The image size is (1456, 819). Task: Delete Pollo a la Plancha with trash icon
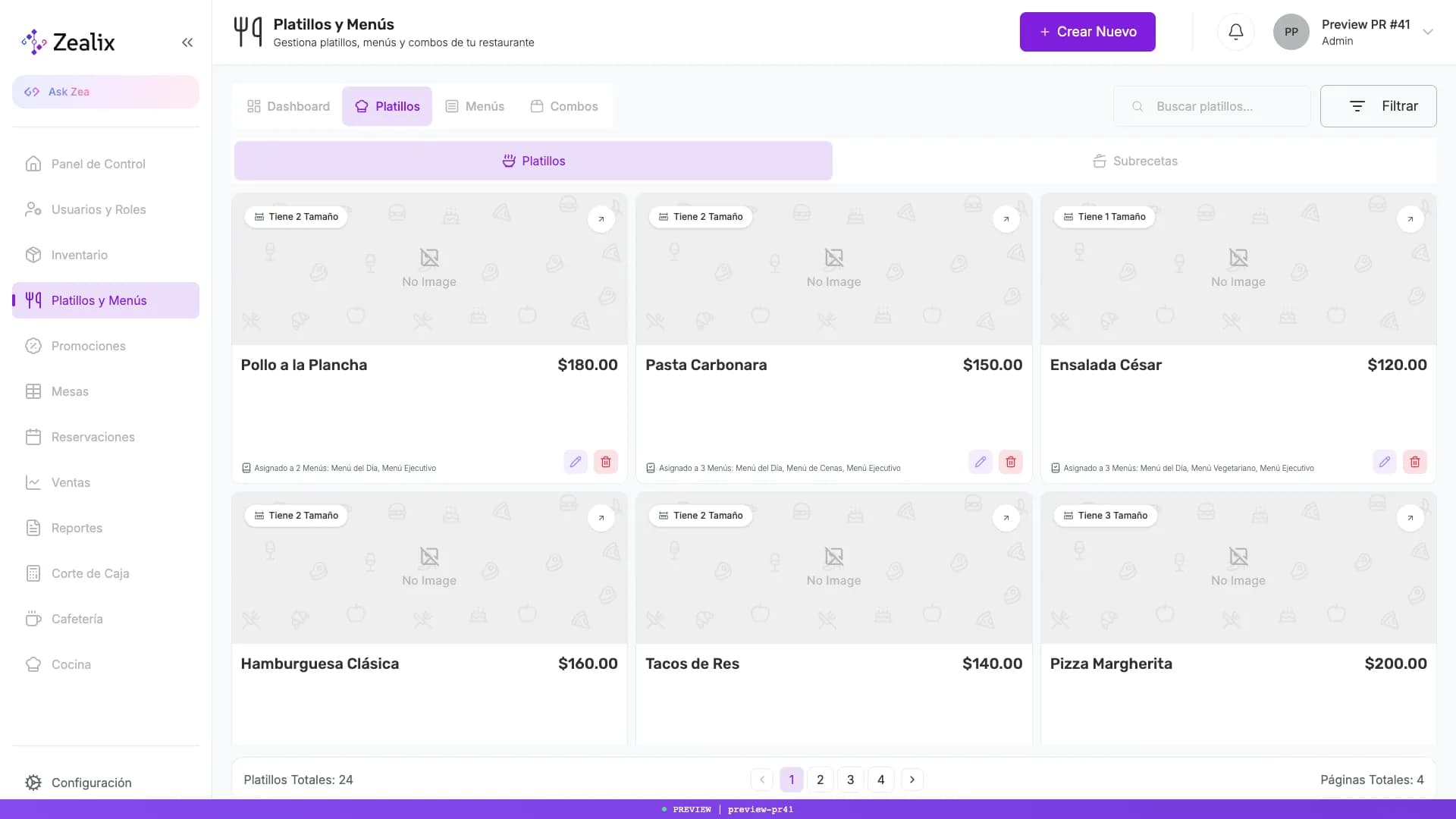(x=606, y=462)
